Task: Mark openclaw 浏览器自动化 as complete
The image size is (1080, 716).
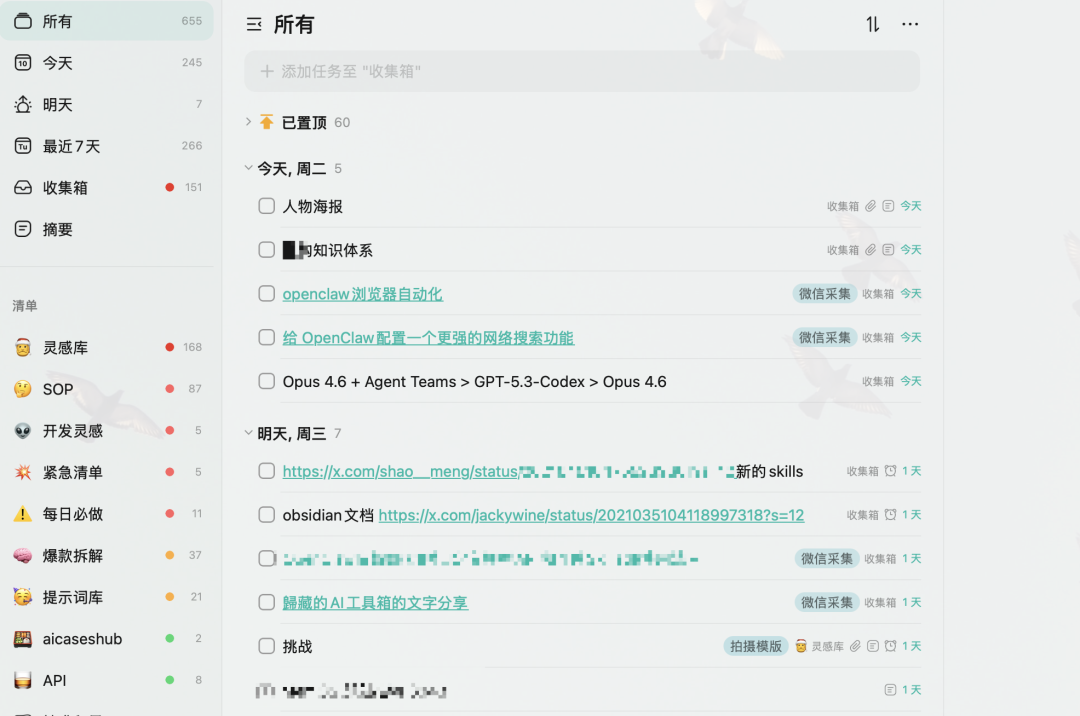Action: click(x=266, y=293)
